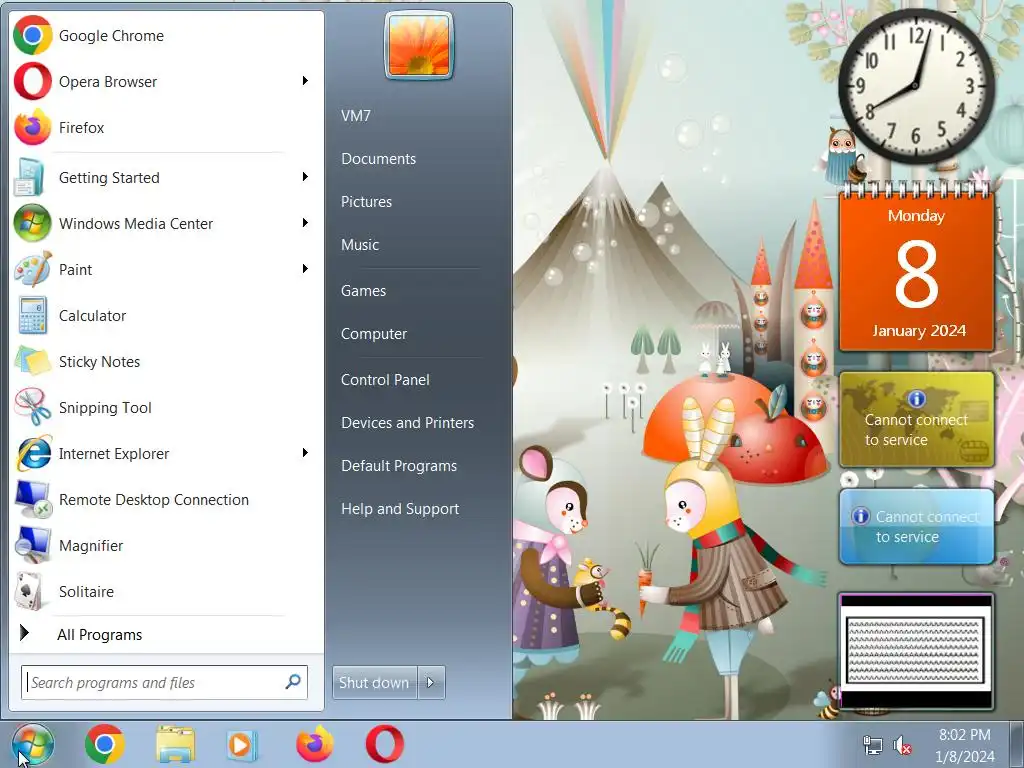
Task: Open the Solitaire game icon
Action: pyautogui.click(x=29, y=591)
